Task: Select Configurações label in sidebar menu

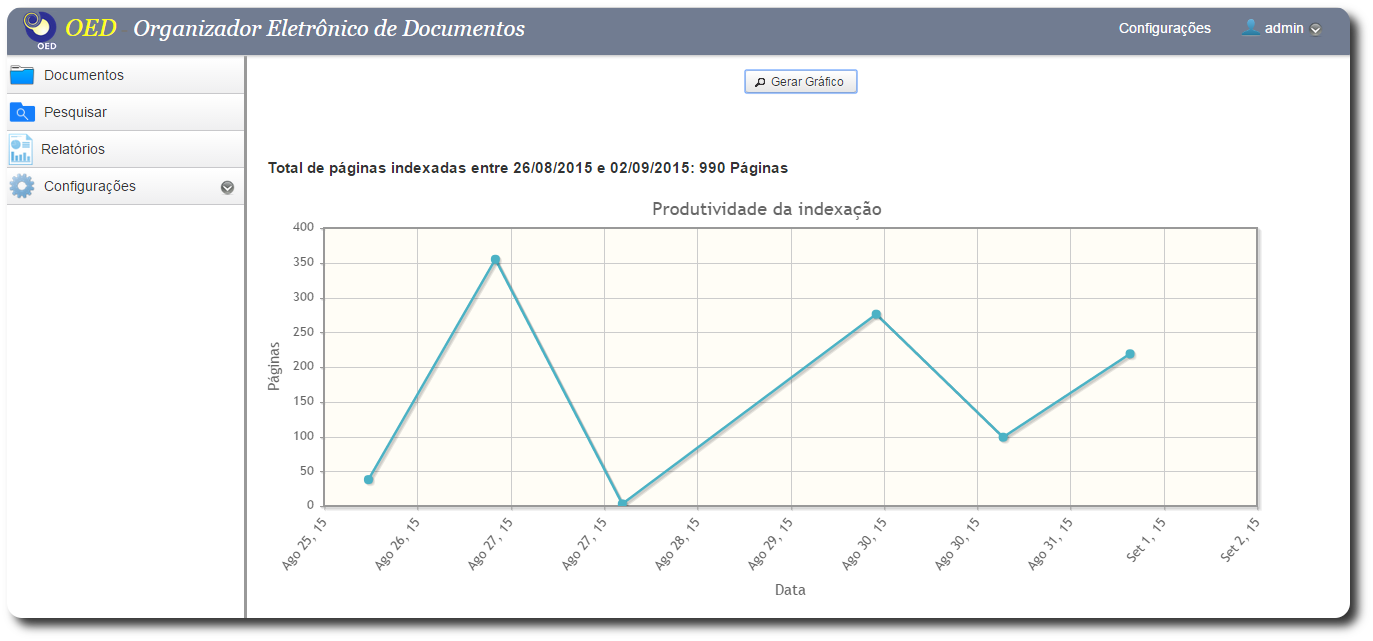Action: pos(90,186)
